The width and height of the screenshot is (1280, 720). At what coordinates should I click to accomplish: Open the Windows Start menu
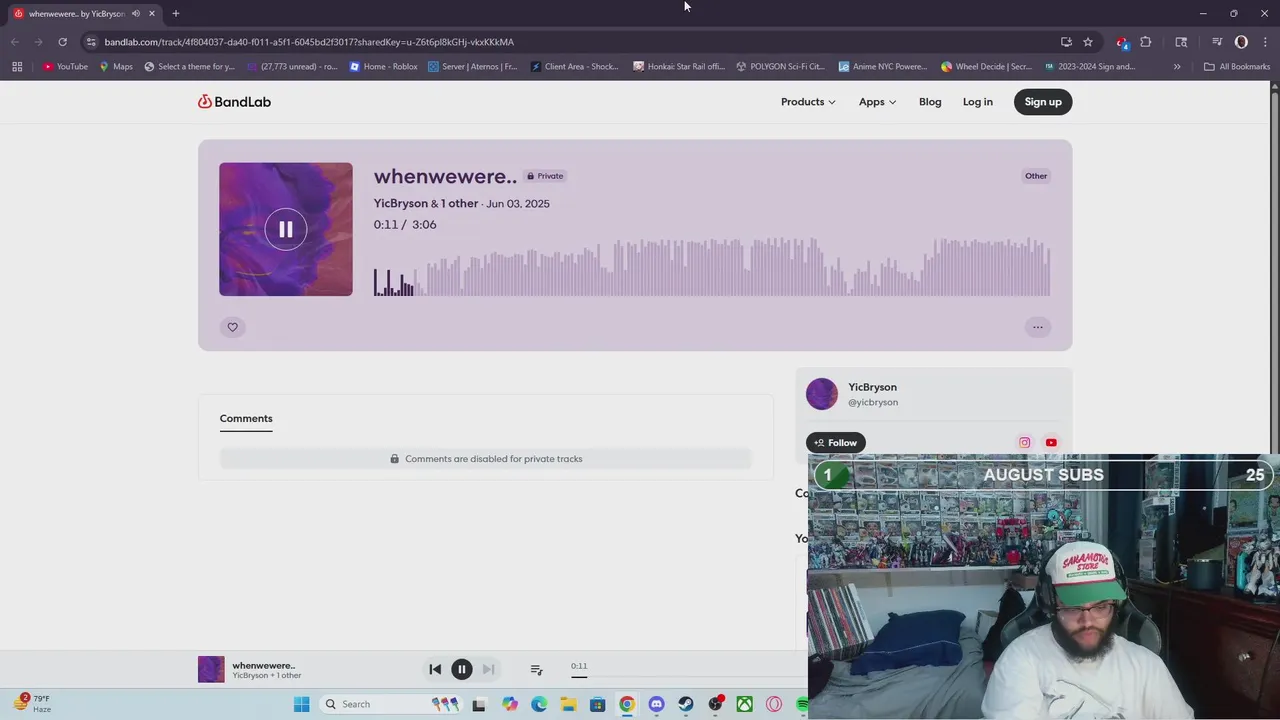click(301, 704)
